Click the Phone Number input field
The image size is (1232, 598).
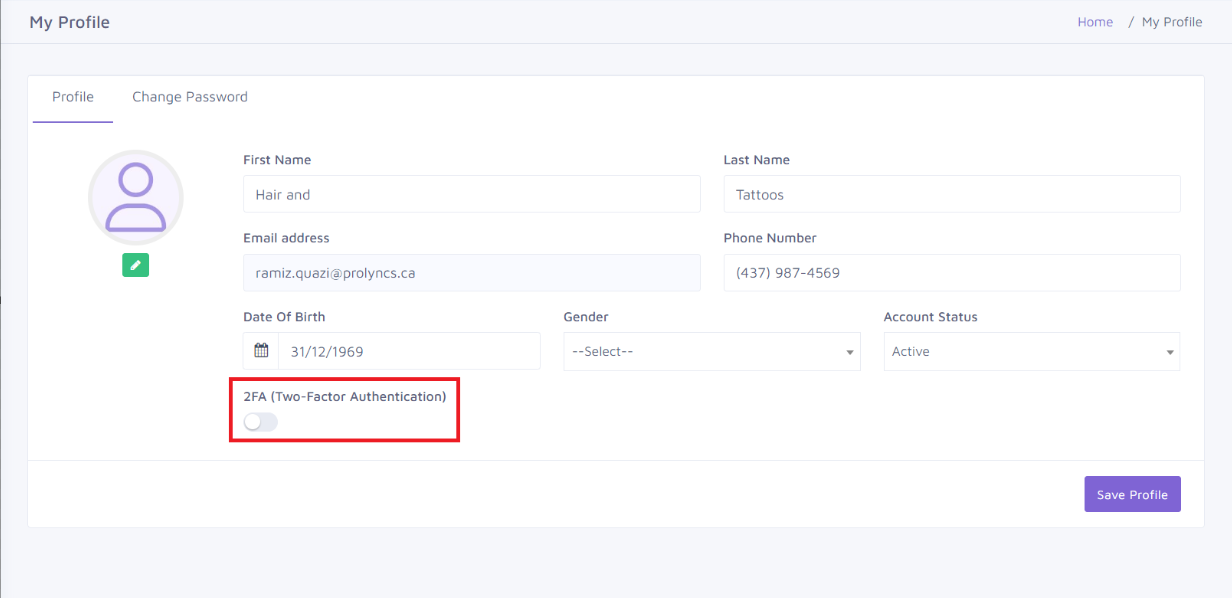coord(952,272)
